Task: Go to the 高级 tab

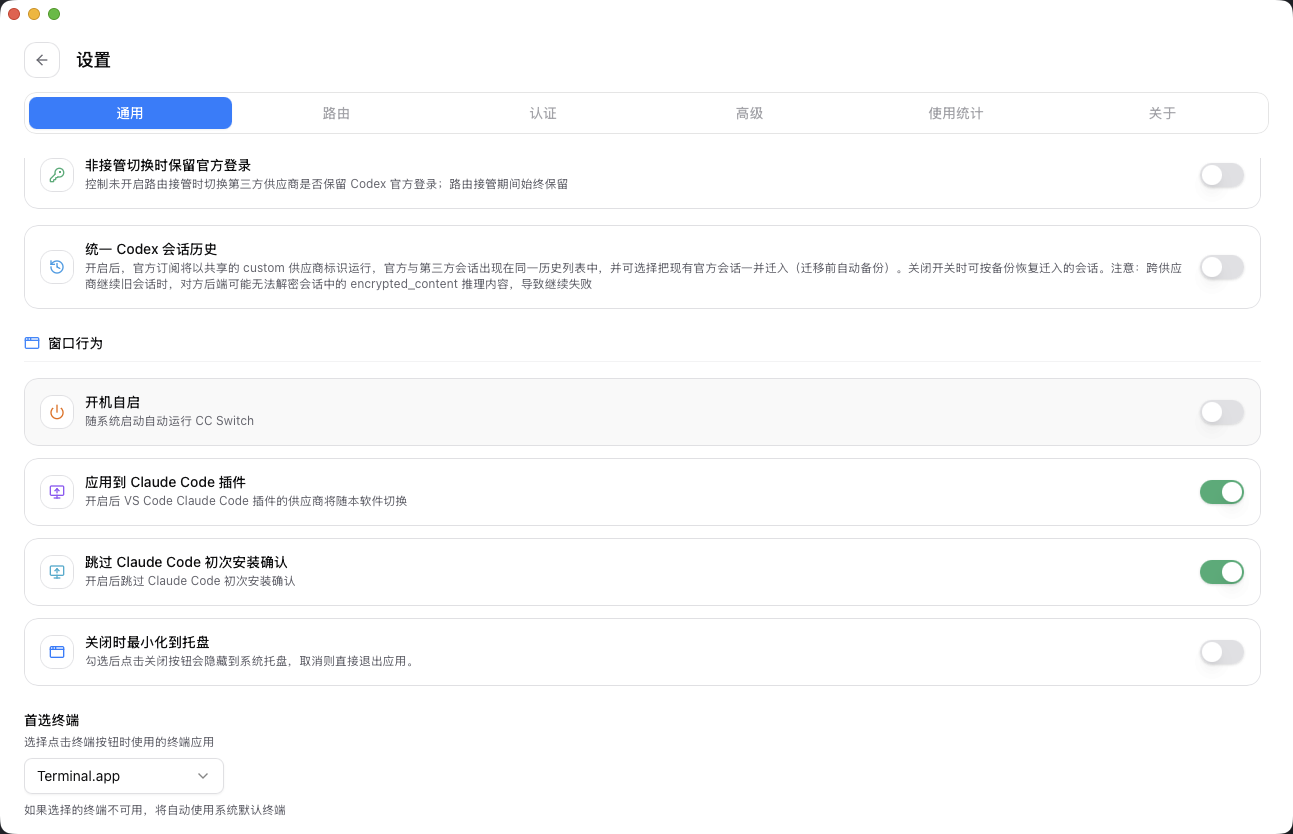Action: [750, 113]
